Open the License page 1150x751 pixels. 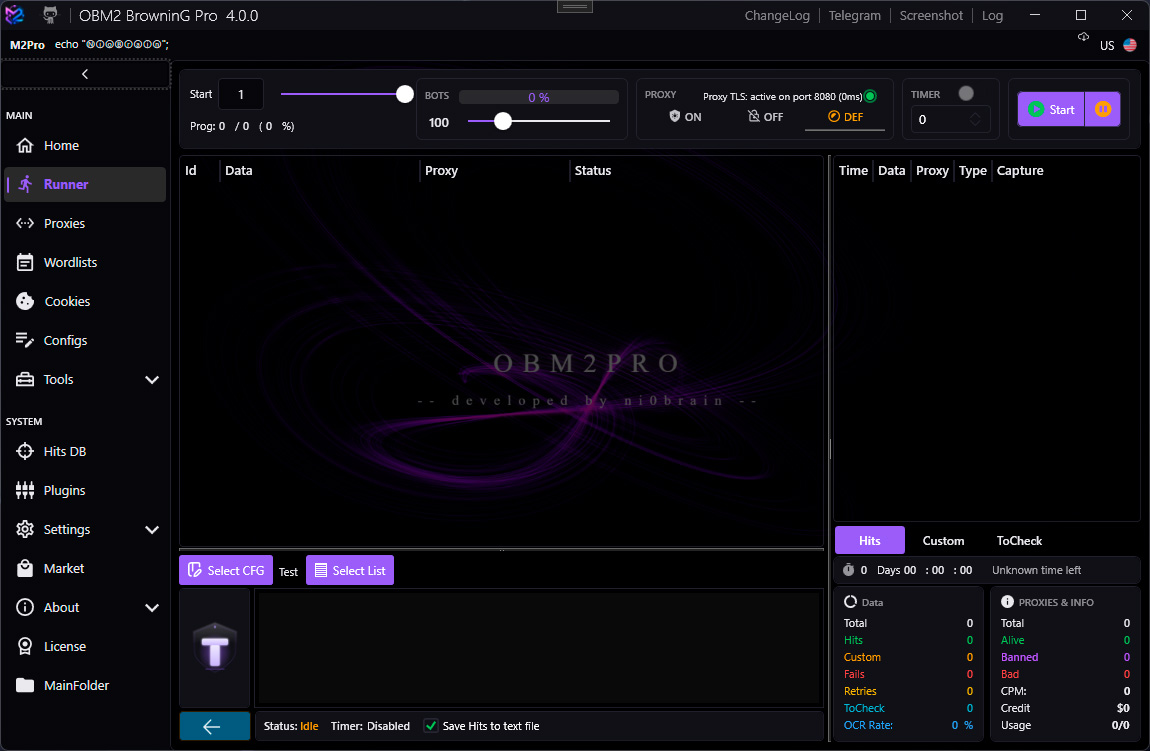(x=84, y=646)
